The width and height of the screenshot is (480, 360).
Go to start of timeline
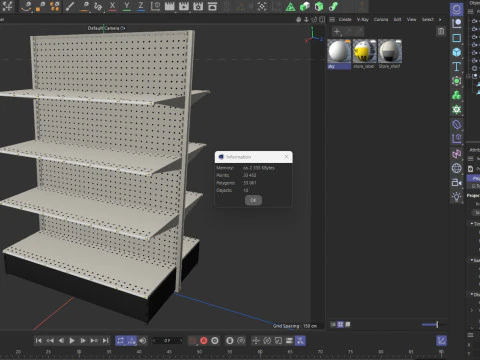tap(38, 340)
